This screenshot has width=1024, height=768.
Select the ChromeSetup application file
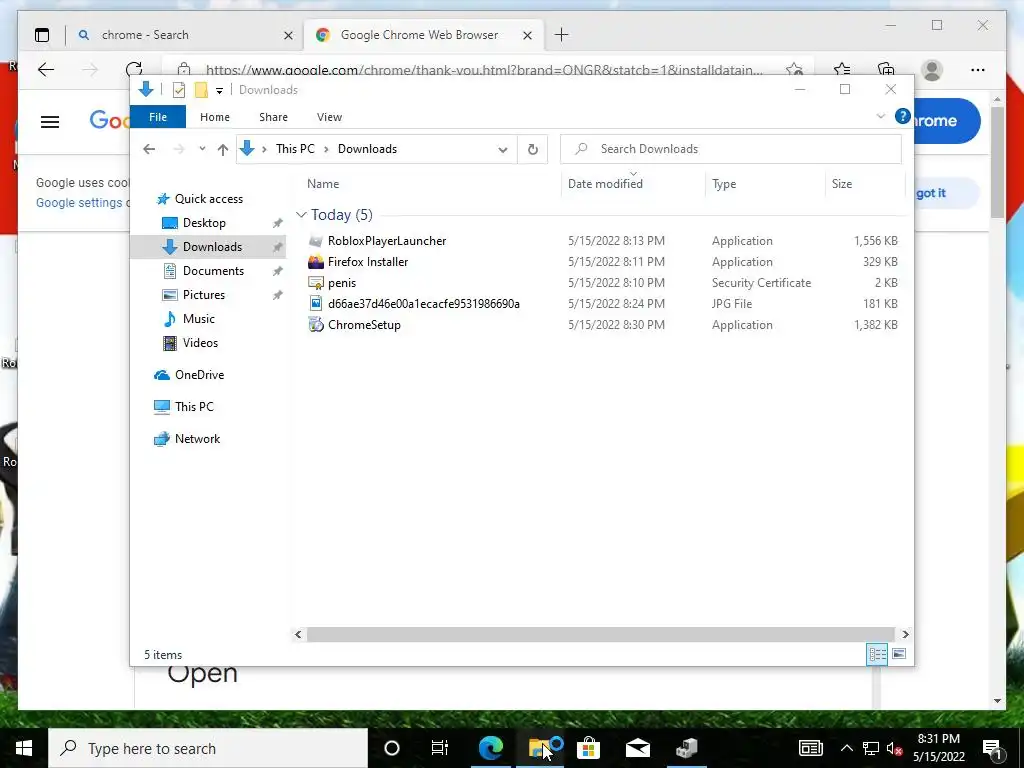click(x=364, y=325)
